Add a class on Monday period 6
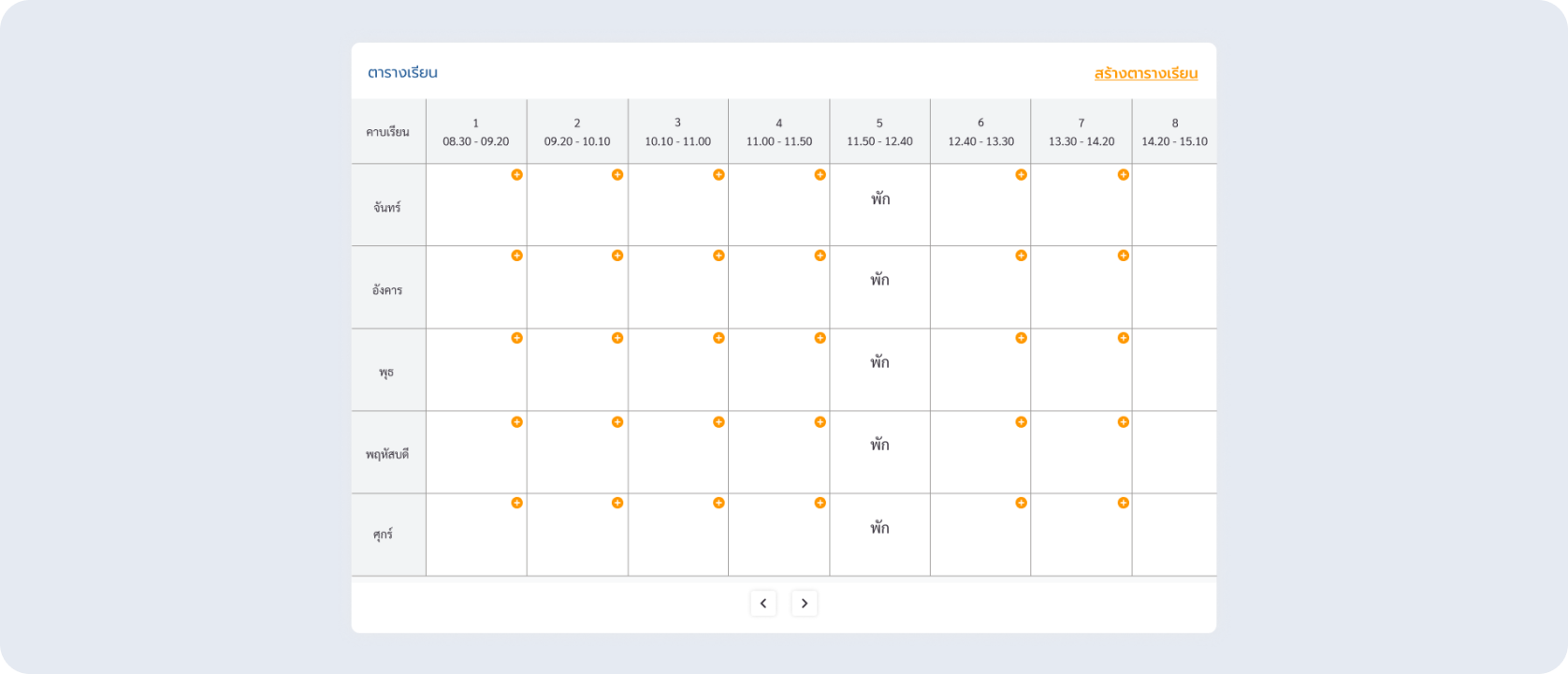Screen dimensions: 1568x674 click(x=1022, y=175)
